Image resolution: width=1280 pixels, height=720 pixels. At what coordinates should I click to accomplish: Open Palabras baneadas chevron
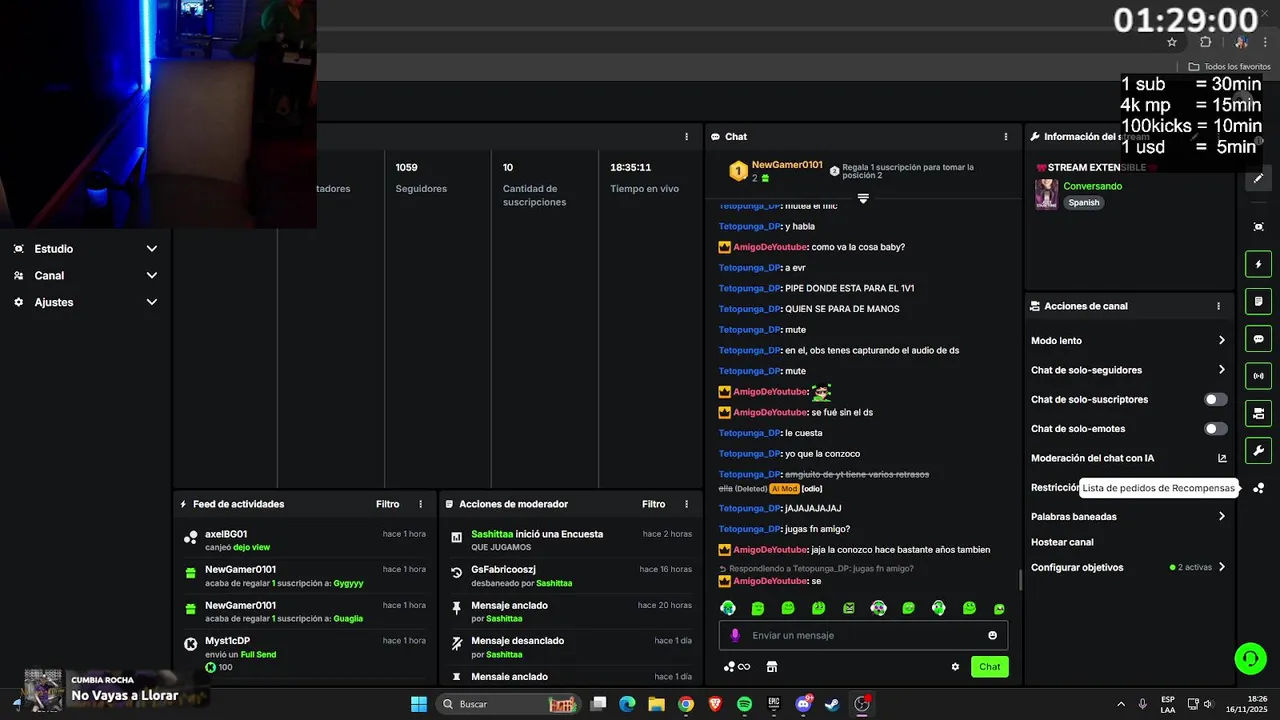(1221, 517)
